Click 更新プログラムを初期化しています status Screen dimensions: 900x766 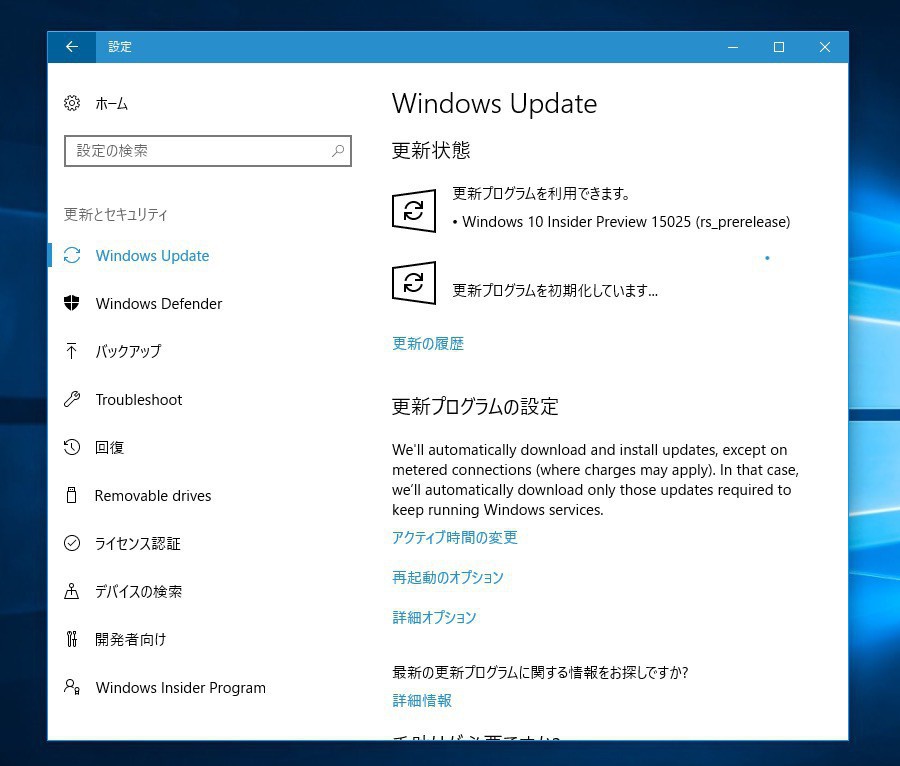[555, 290]
